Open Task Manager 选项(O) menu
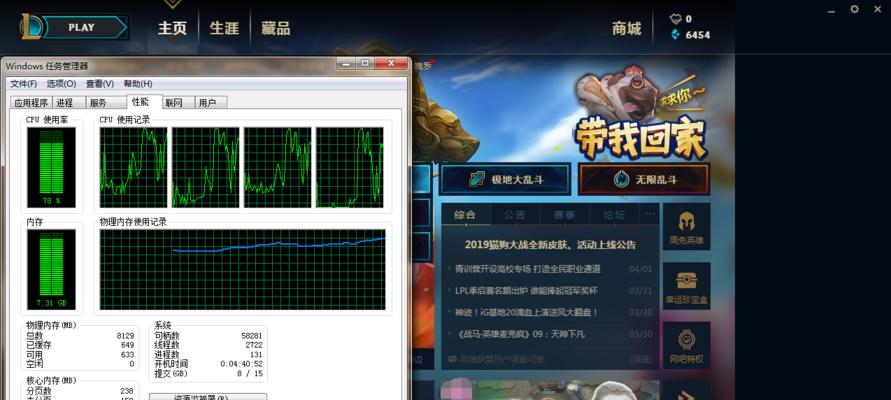The width and height of the screenshot is (891, 400). (x=61, y=84)
